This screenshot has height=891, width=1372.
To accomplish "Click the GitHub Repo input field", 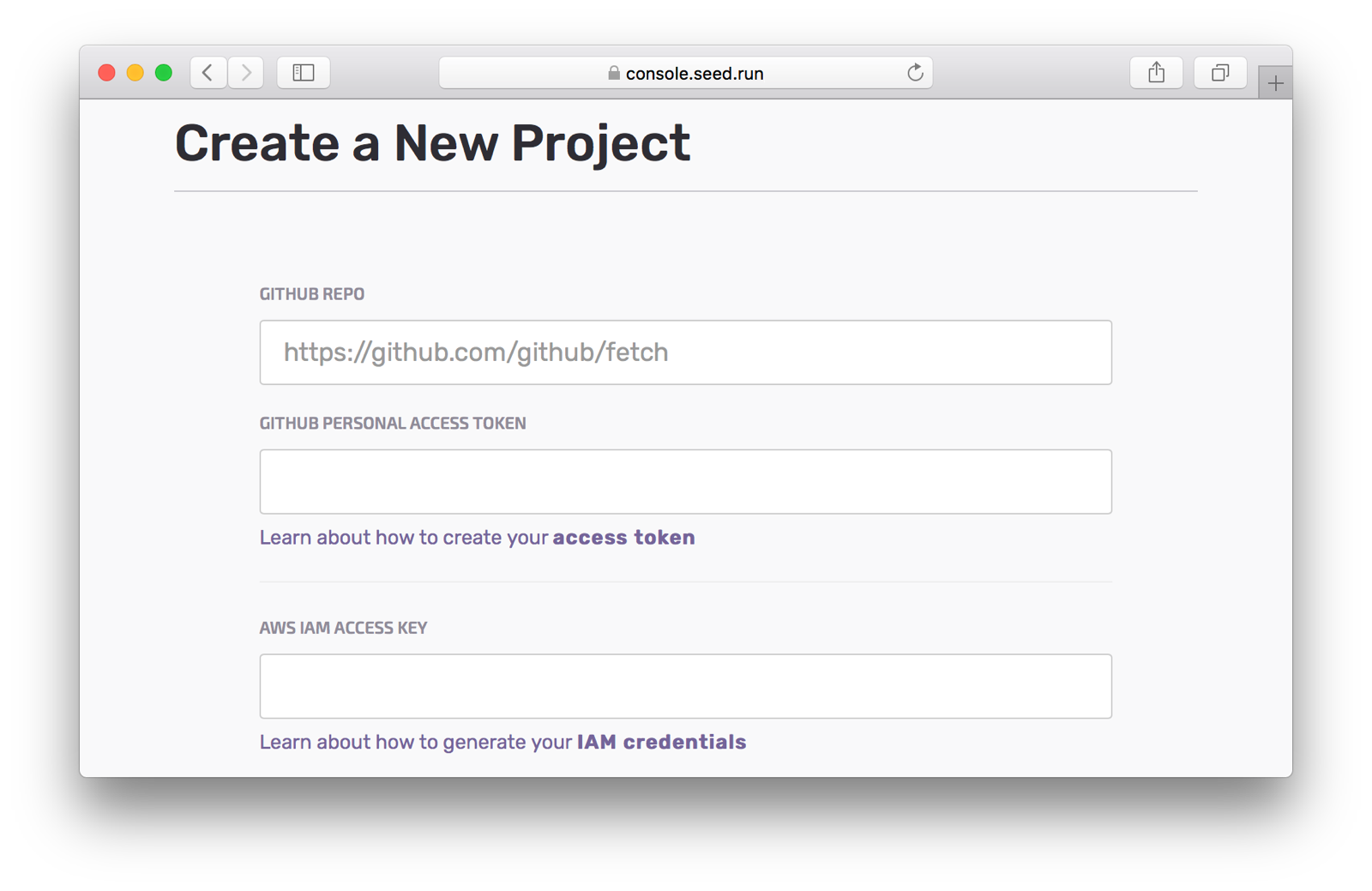I will (685, 352).
